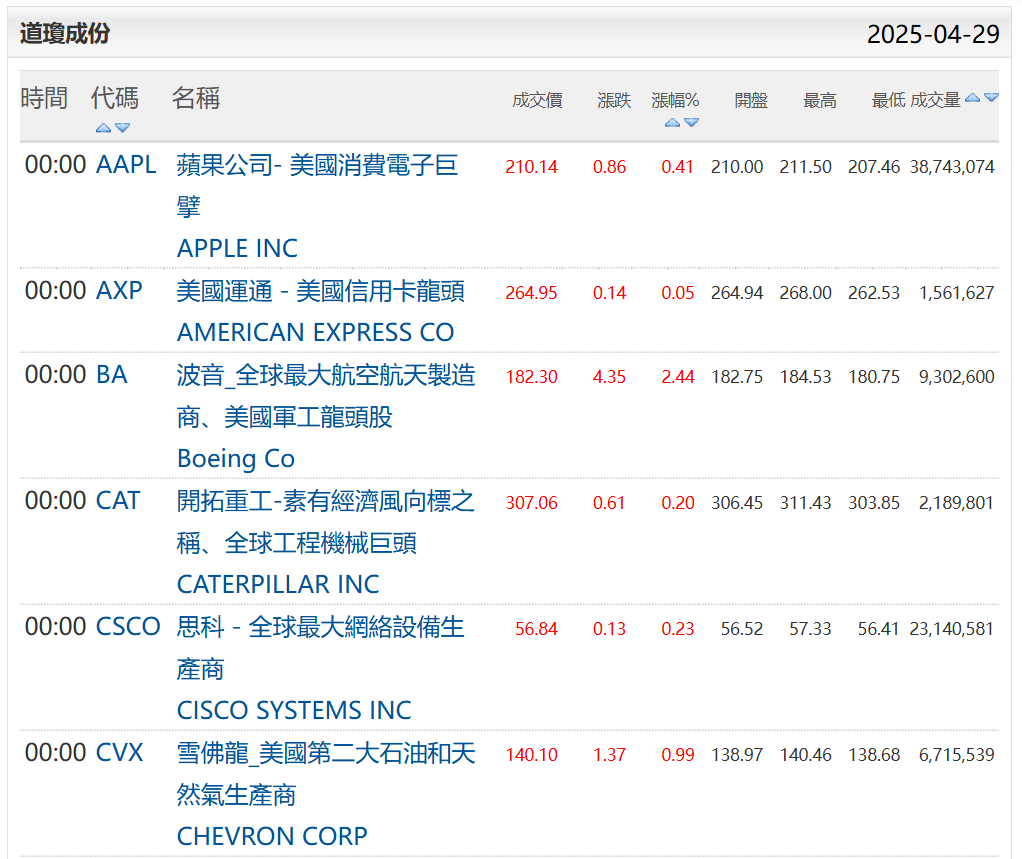Select BA volume 9,302,600

point(957,377)
